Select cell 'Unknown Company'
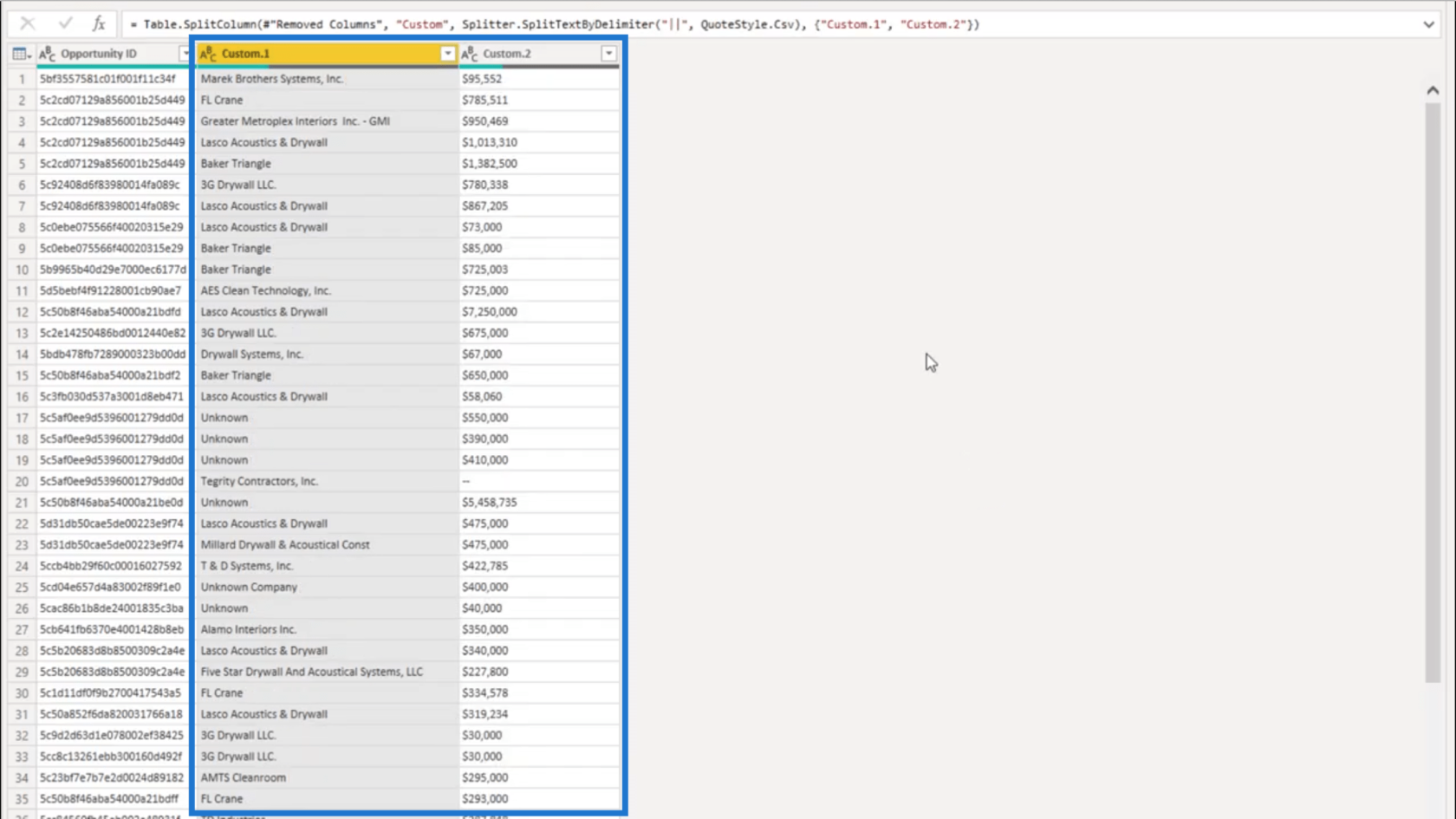1456x819 pixels. 327,588
